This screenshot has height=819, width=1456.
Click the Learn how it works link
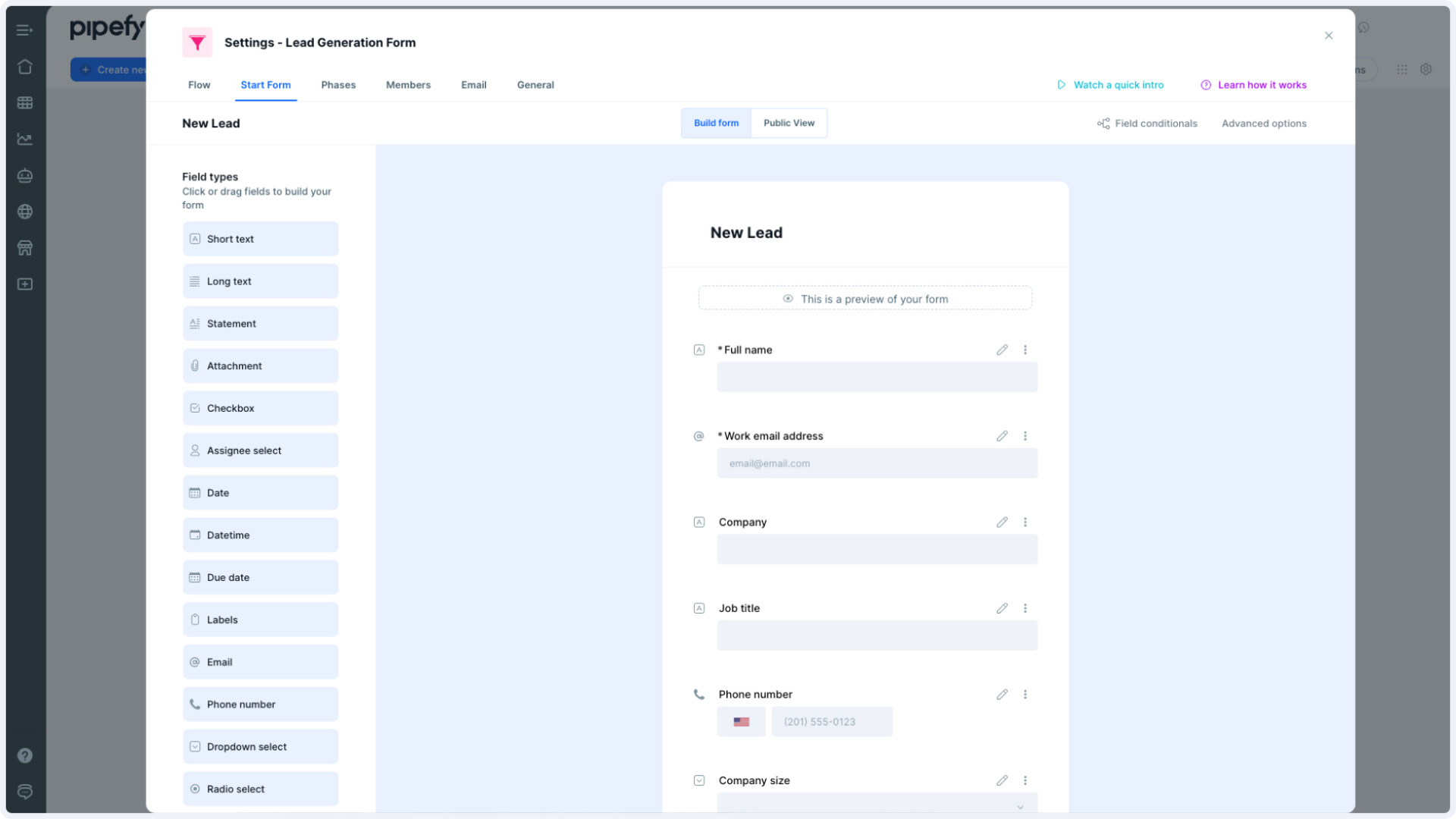[x=1262, y=85]
